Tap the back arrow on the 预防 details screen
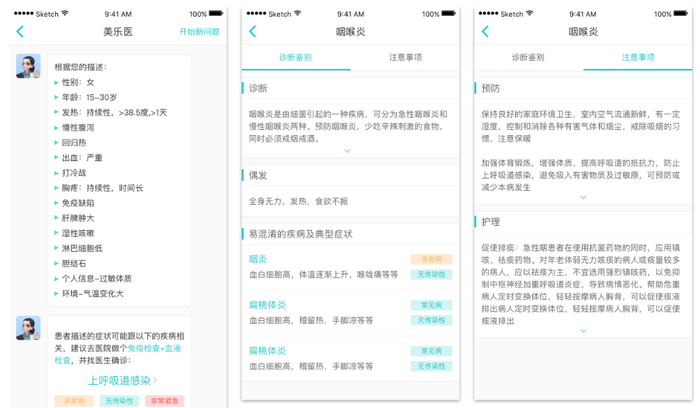Viewport: 700px width, 408px height. (486, 32)
